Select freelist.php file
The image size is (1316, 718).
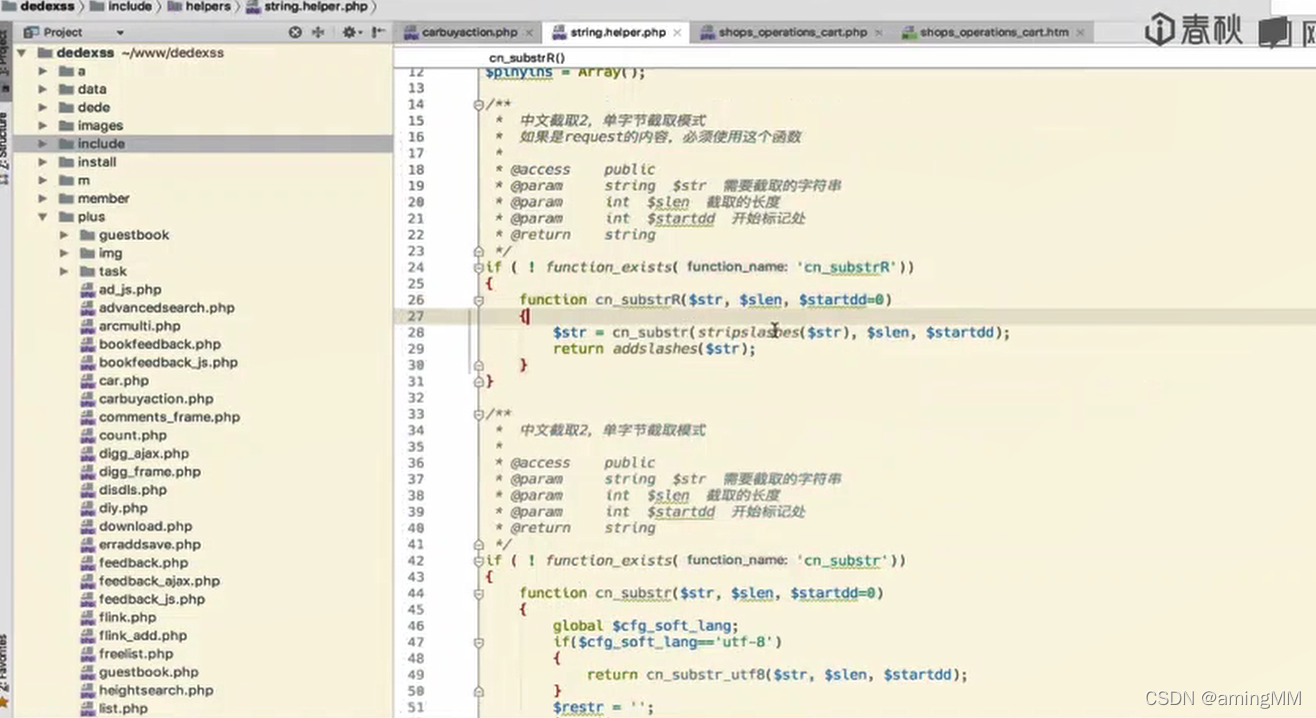tap(136, 653)
